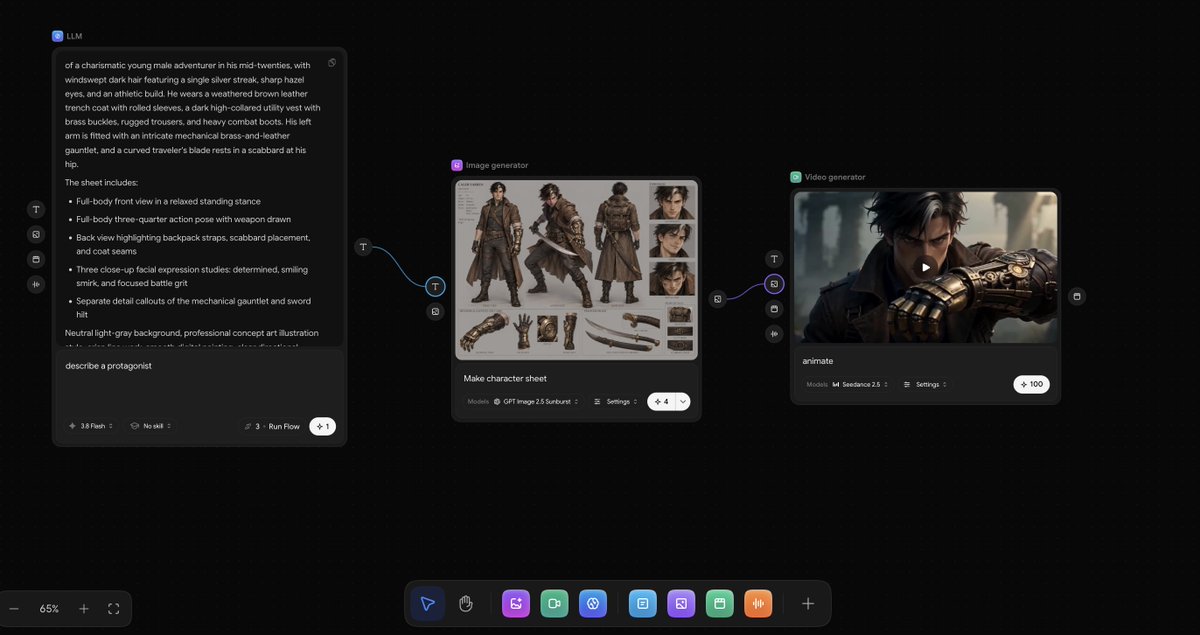Screen dimensions: 1200x635
Task: Generate image with 4 credits button
Action: point(661,401)
